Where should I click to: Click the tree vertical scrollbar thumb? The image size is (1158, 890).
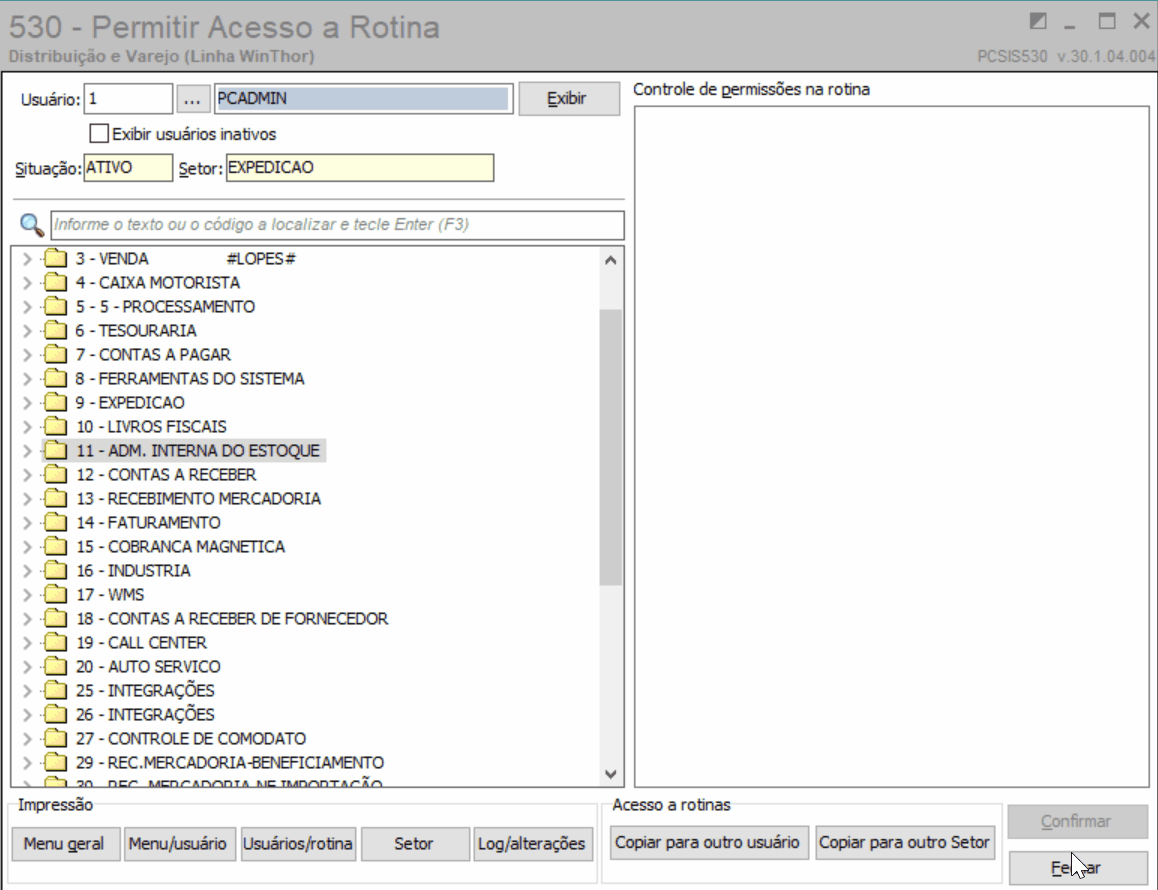pyautogui.click(x=611, y=448)
